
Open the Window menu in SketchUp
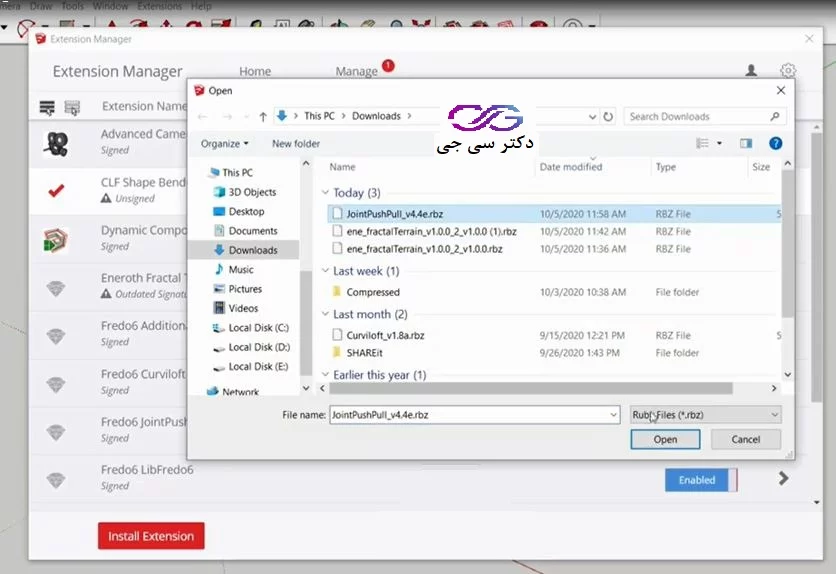click(x=110, y=6)
